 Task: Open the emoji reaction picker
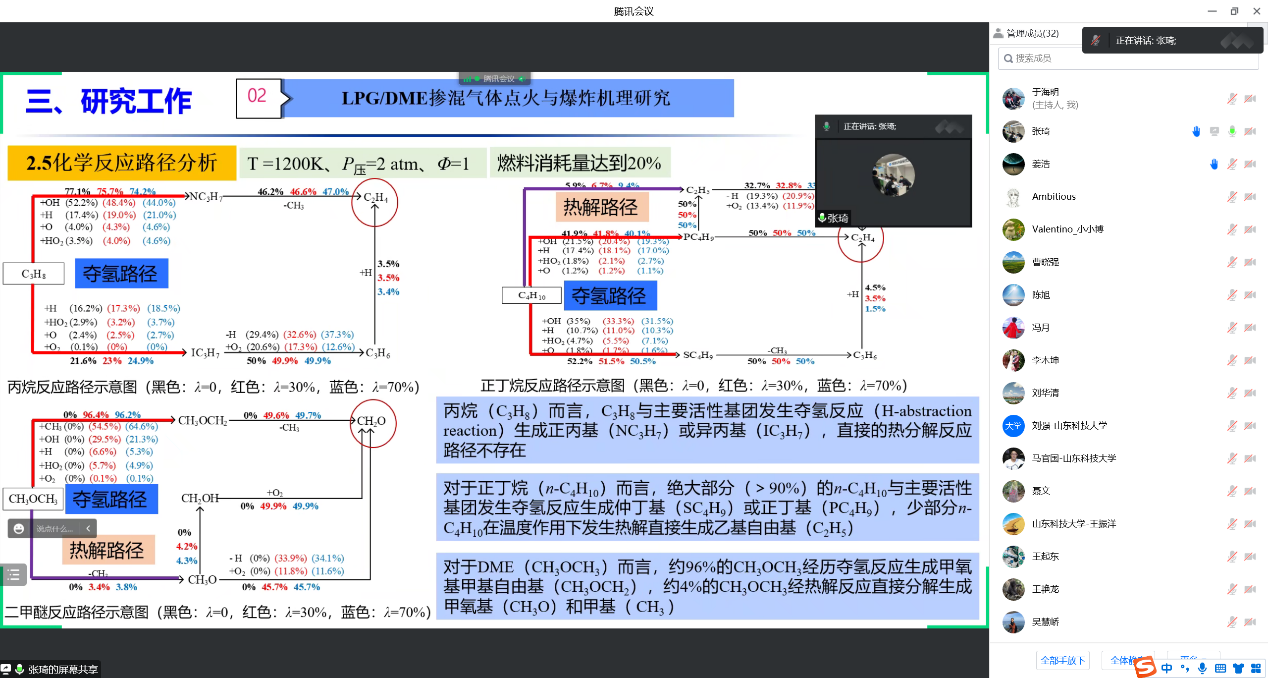[19, 529]
